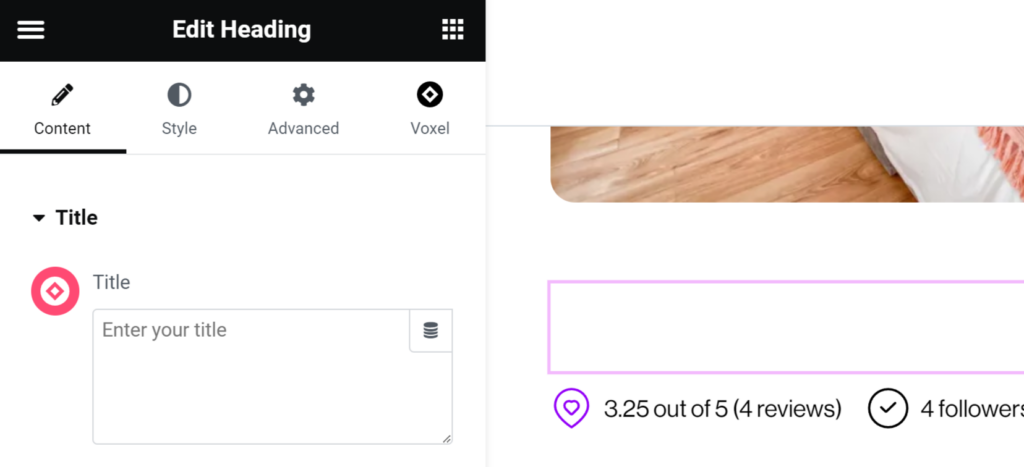
Task: Click the title textarea resize handle
Action: click(x=446, y=438)
